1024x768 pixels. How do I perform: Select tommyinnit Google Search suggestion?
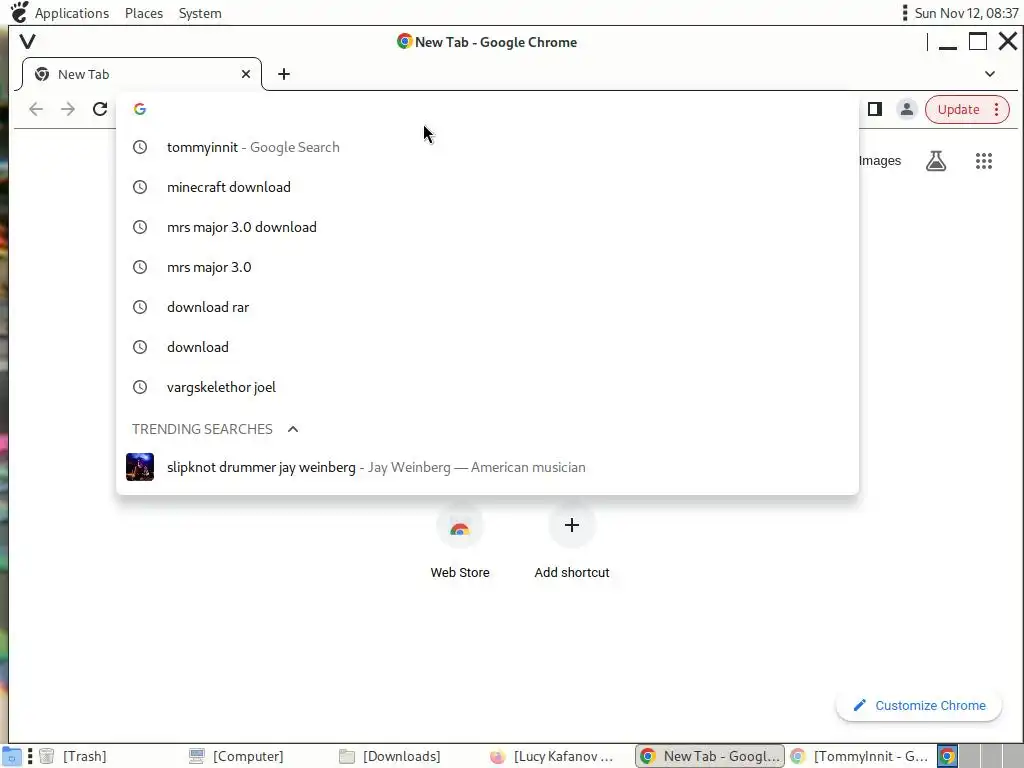487,148
